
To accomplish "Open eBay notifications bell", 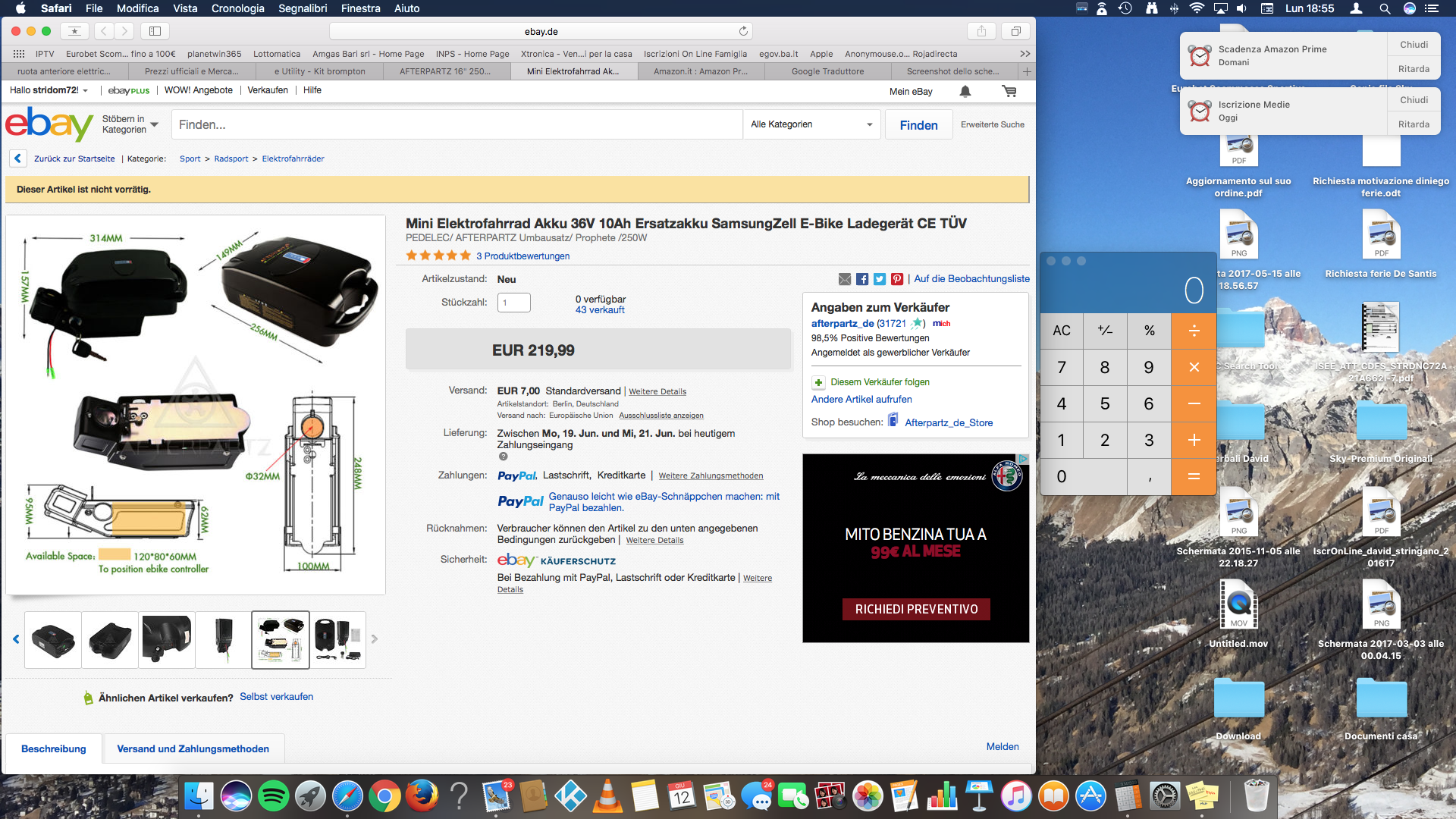I will click(965, 91).
